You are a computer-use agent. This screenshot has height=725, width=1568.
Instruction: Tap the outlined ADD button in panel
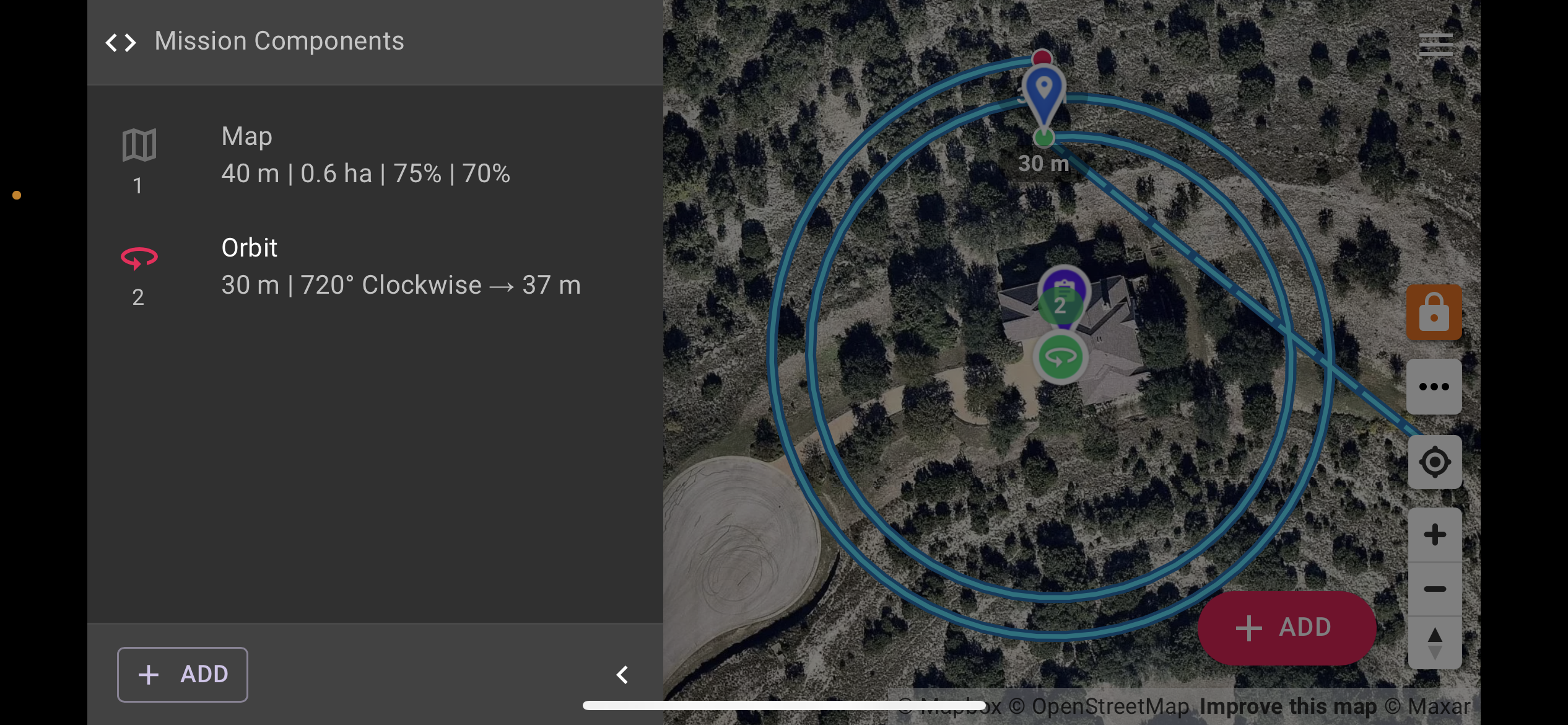(183, 674)
